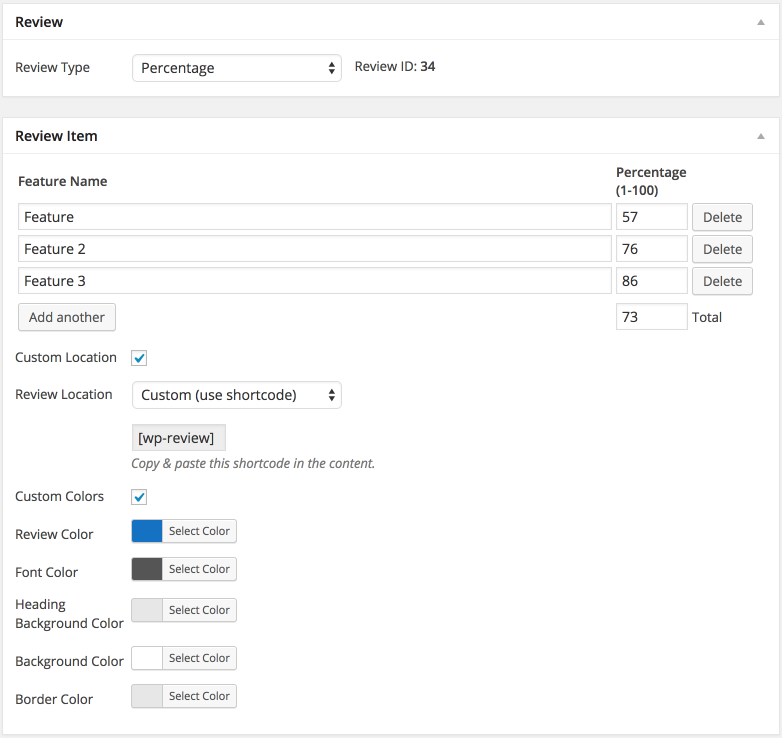Open the Review Location dropdown
This screenshot has width=782, height=738.
(x=237, y=395)
